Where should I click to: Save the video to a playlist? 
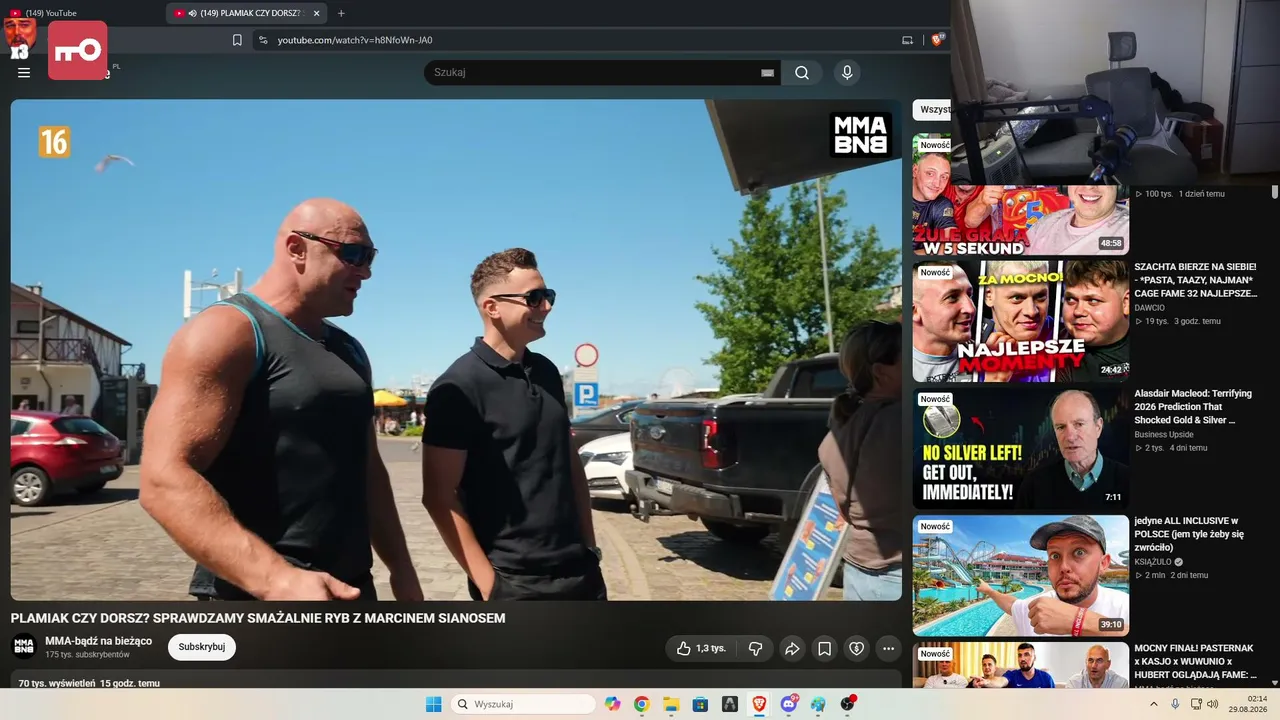(x=824, y=648)
